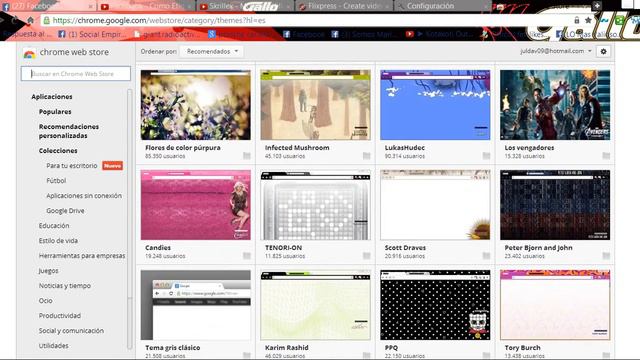Click the flag icon under Candies

247,256
